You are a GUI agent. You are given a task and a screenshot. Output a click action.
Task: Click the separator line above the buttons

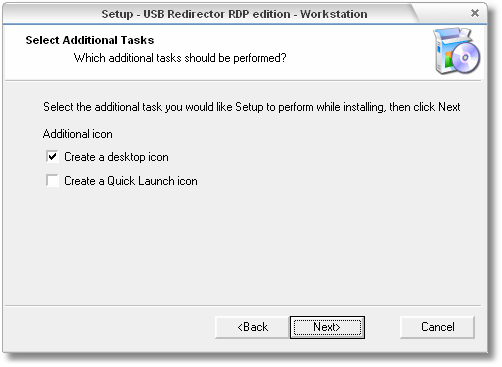coord(243,305)
